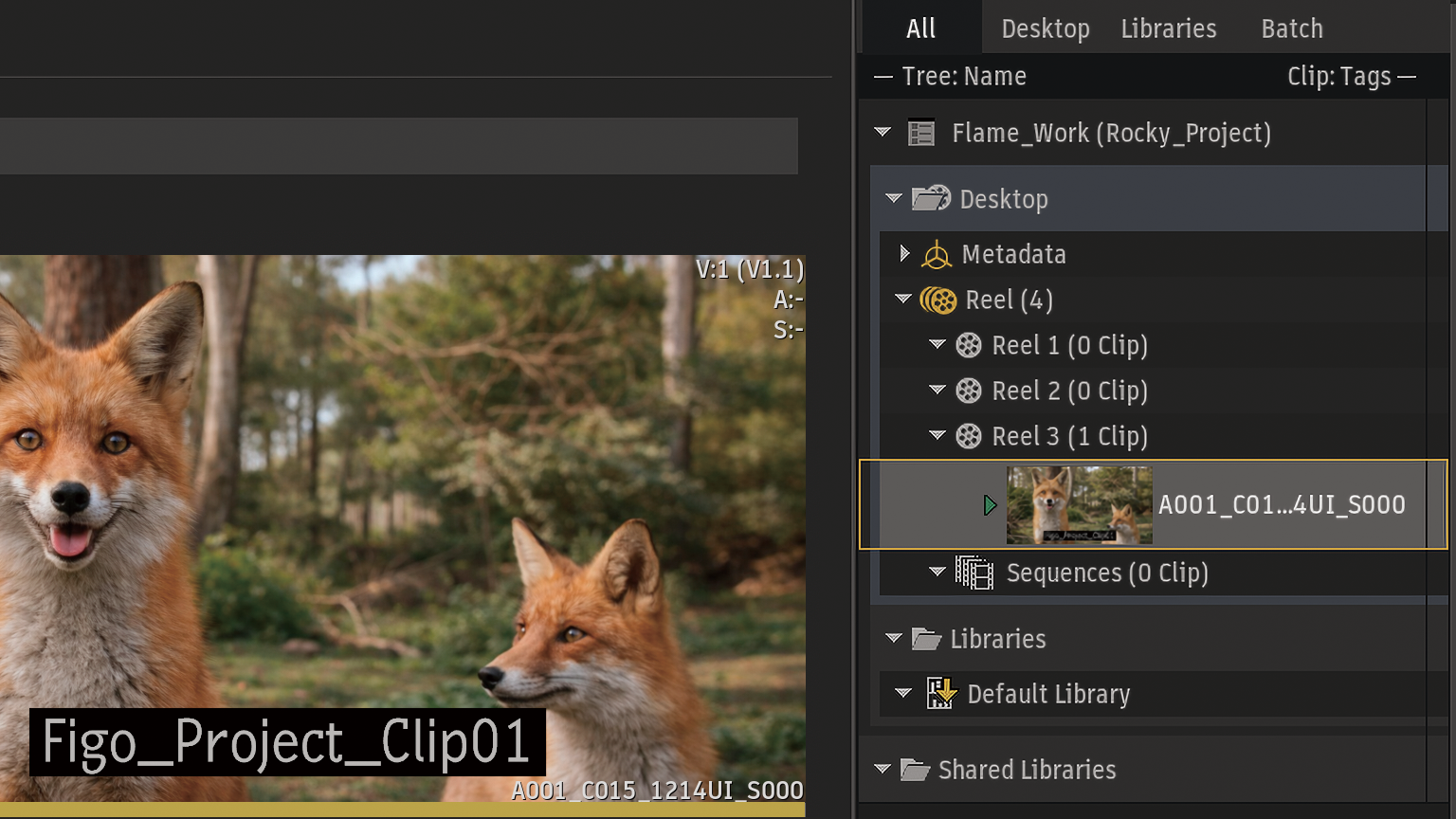The image size is (1456, 819).
Task: Click the yellow bar beneath the viewer
Action: point(402,810)
